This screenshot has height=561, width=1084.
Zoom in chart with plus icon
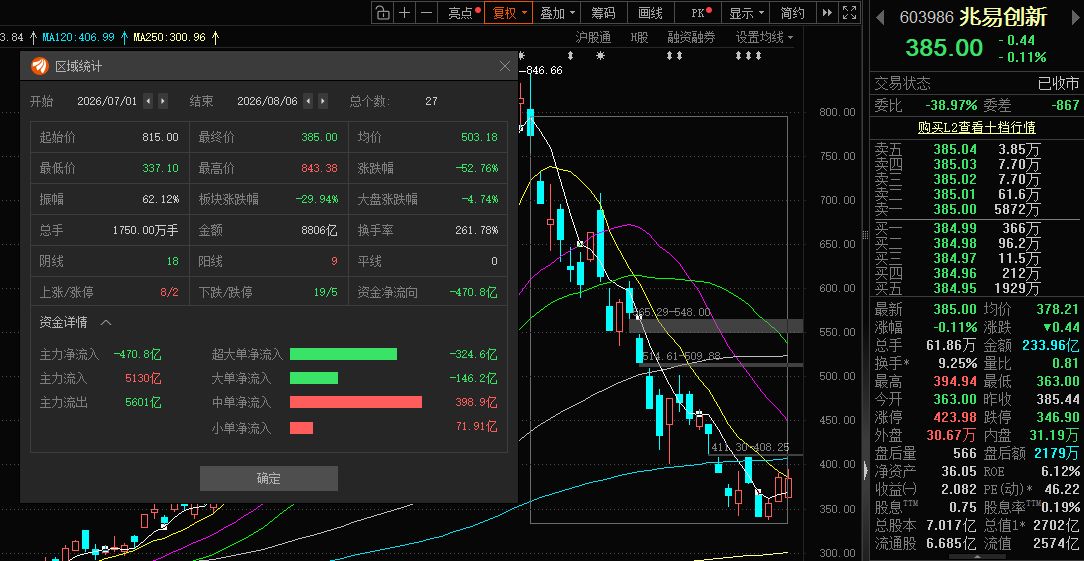tap(405, 12)
